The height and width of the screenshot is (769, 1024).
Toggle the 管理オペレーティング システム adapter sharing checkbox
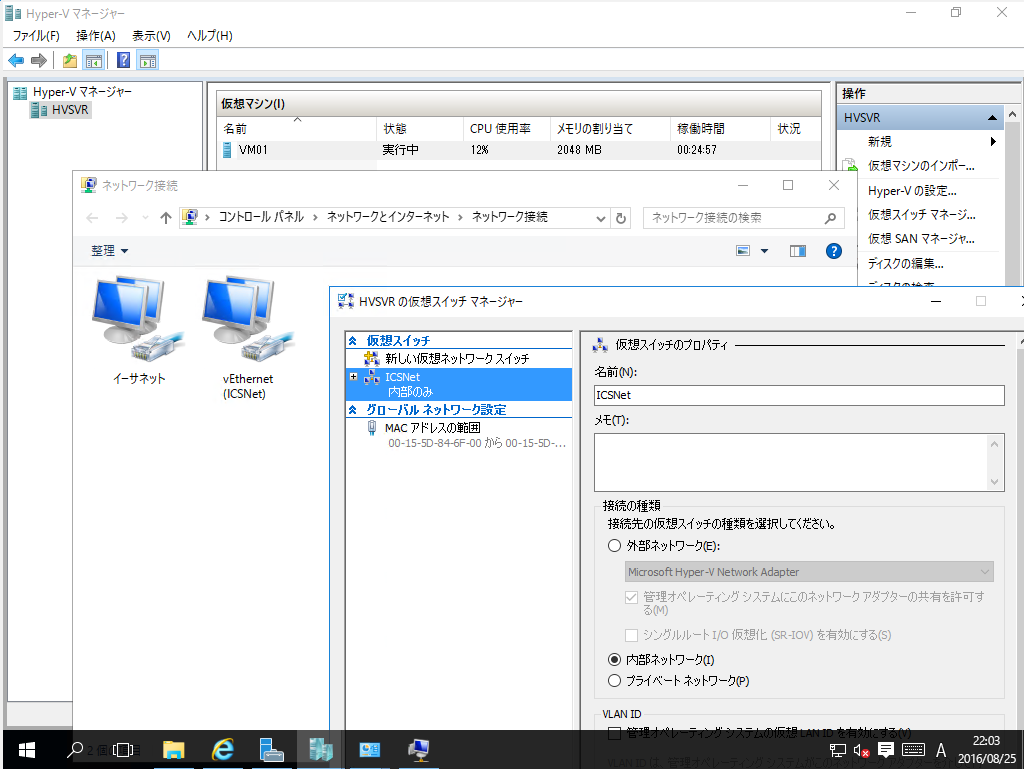pos(631,597)
